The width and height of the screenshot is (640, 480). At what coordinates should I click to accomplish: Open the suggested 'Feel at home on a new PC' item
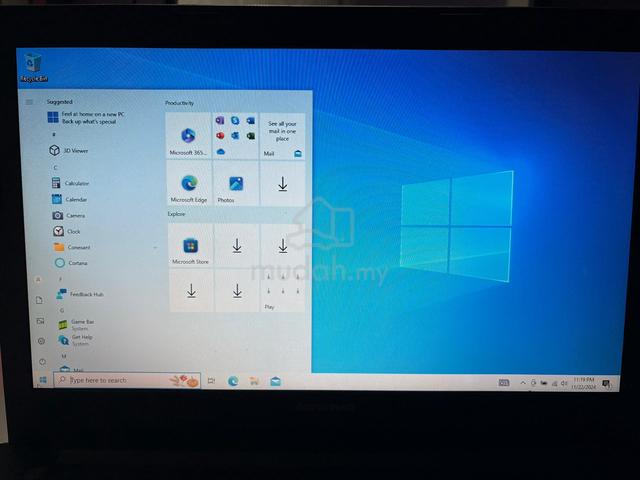coord(87,118)
